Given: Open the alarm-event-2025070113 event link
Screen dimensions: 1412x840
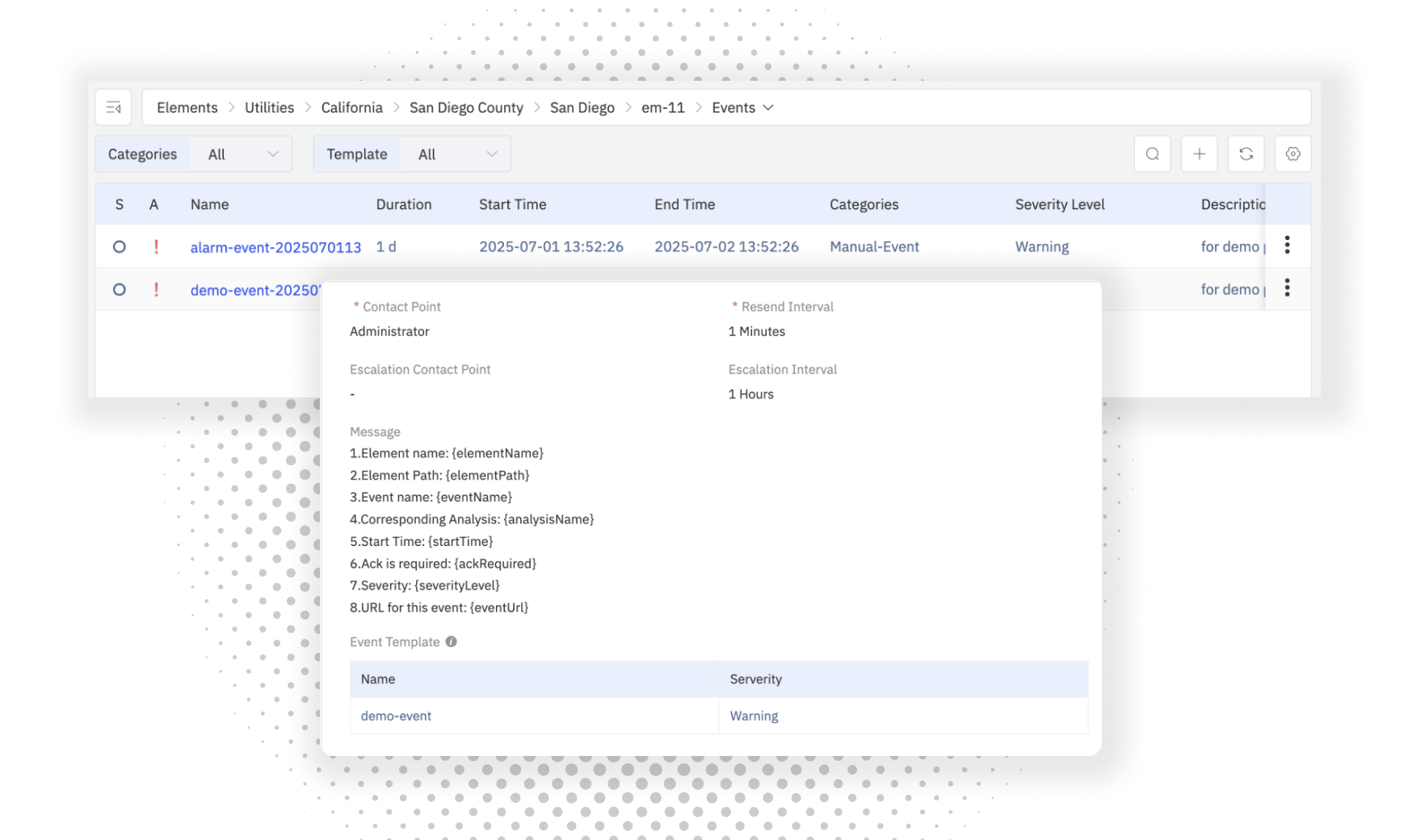Looking at the screenshot, I should click(x=275, y=246).
